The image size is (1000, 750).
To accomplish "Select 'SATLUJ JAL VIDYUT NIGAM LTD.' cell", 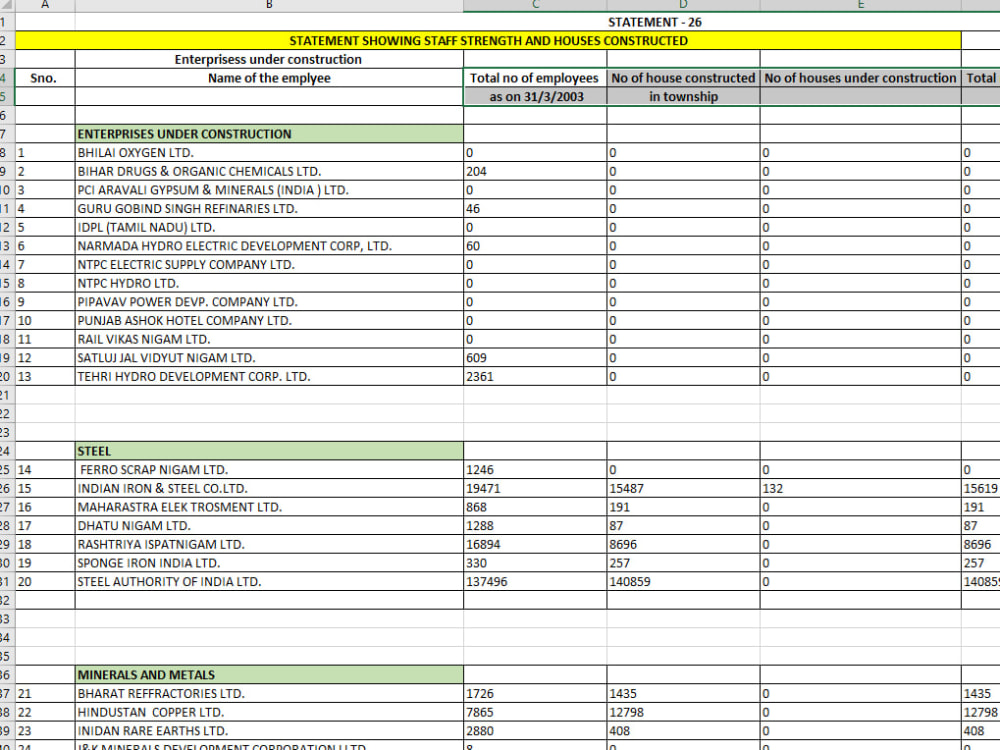I will click(x=269, y=358).
